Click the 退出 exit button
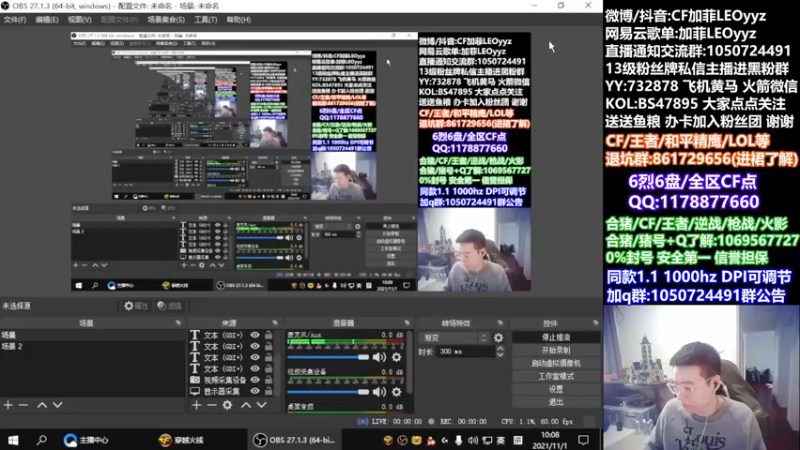The image size is (800, 450). pos(556,402)
